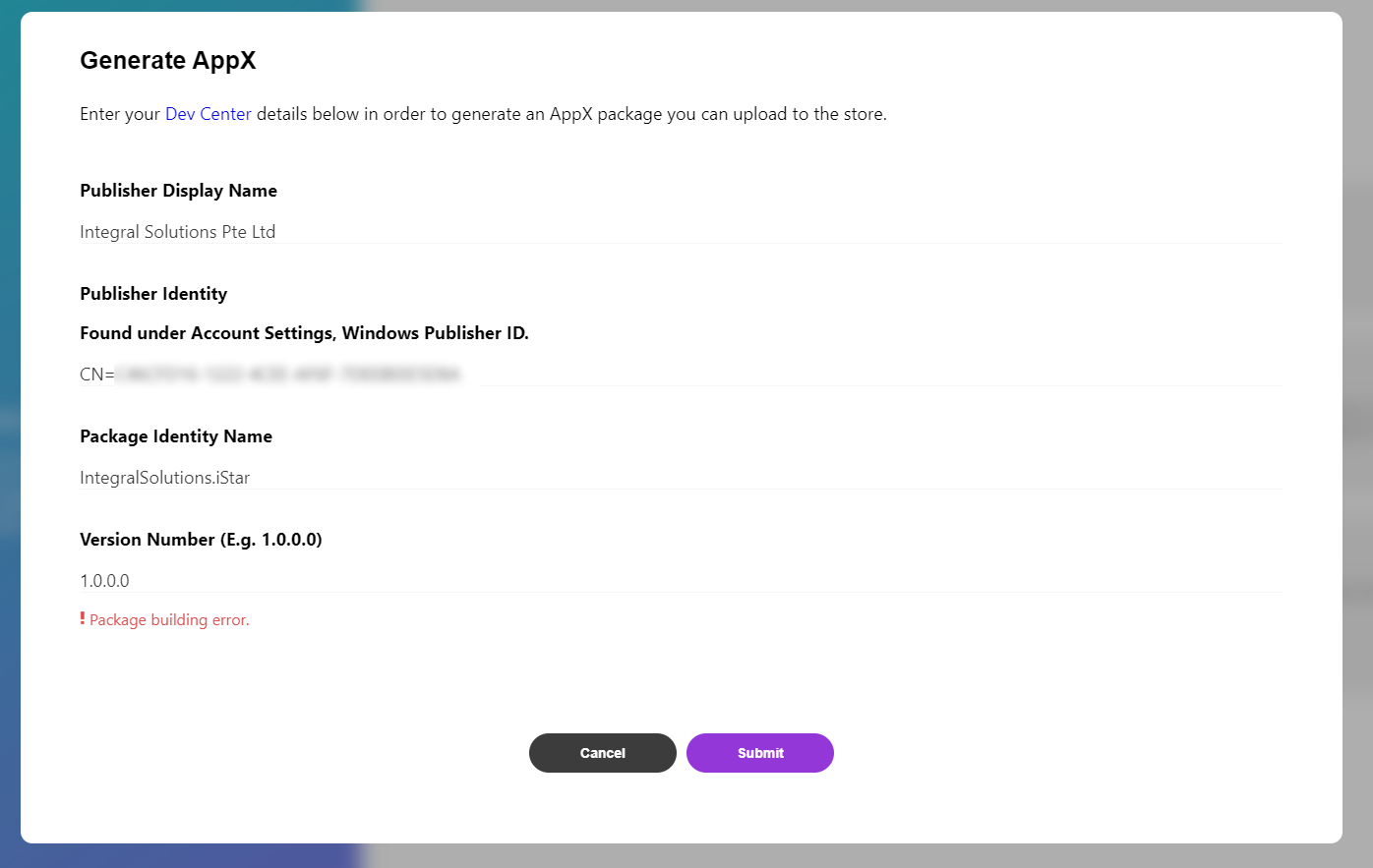This screenshot has width=1373, height=868.
Task: Click the 'Version Number (E.g. 1.0.0.0)' label
Action: click(x=201, y=540)
